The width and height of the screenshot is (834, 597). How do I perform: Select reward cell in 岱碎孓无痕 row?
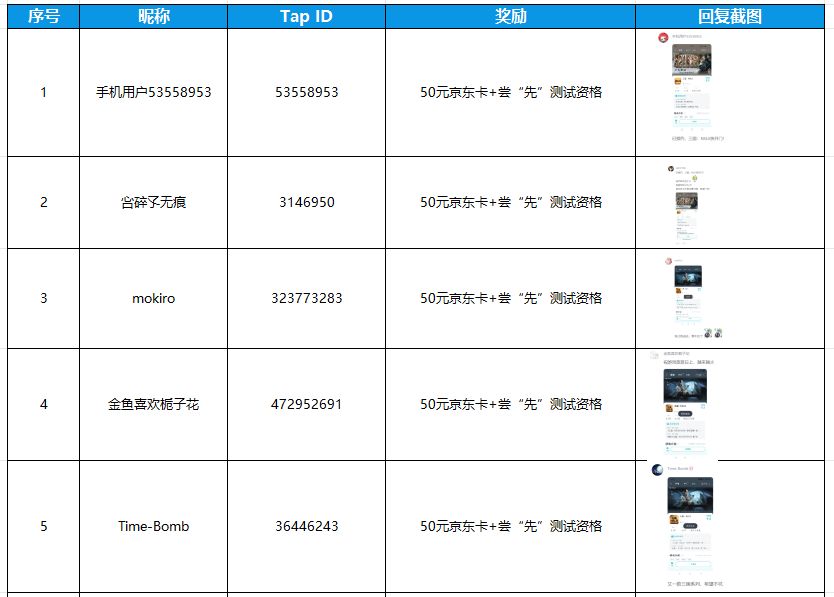tap(511, 202)
